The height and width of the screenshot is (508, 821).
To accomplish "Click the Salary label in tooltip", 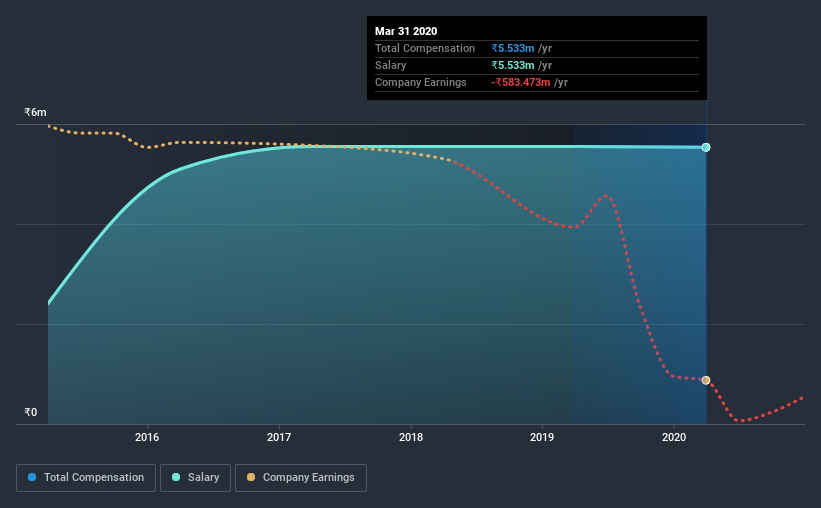I will 391,65.
